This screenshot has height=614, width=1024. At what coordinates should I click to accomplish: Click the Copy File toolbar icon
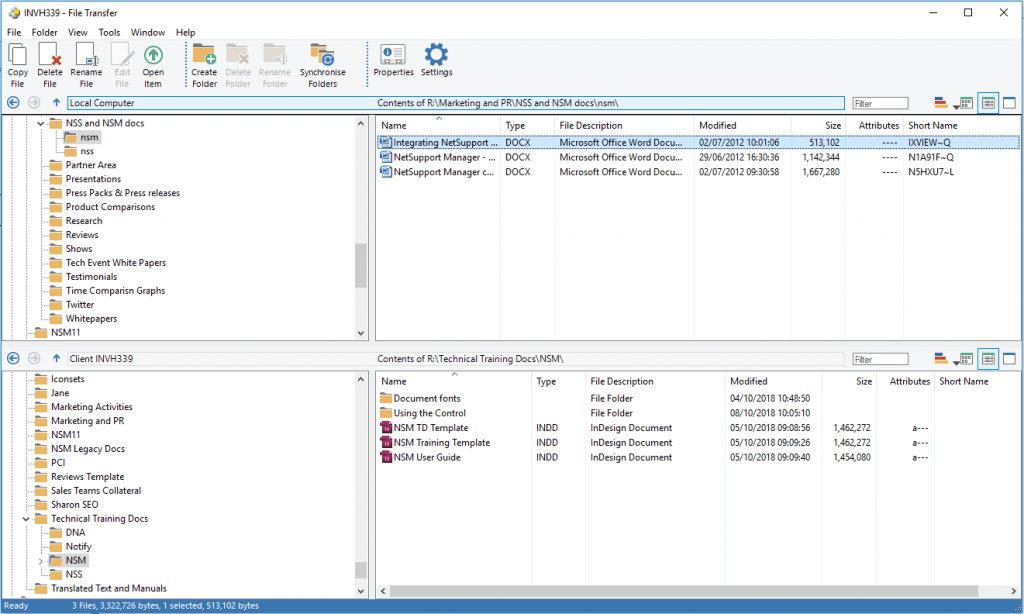(17, 65)
